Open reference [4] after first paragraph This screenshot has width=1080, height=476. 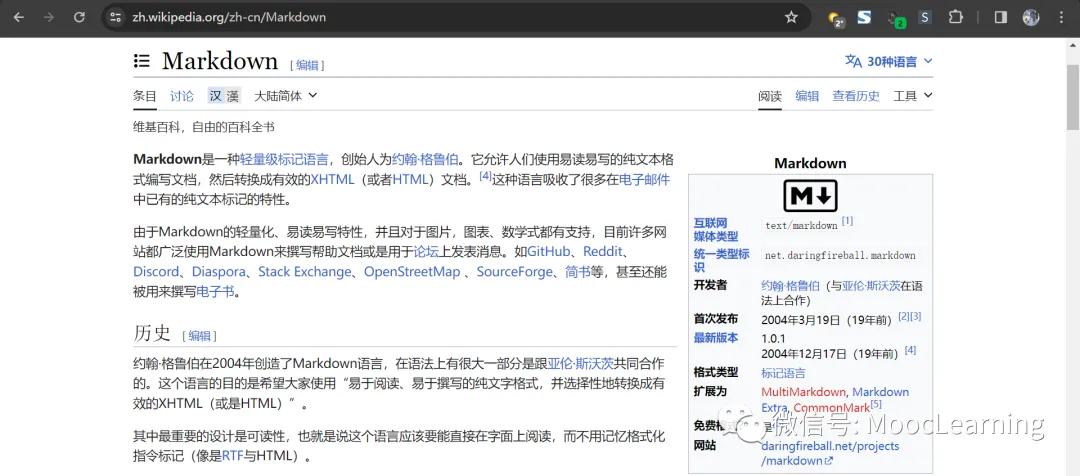[486, 176]
